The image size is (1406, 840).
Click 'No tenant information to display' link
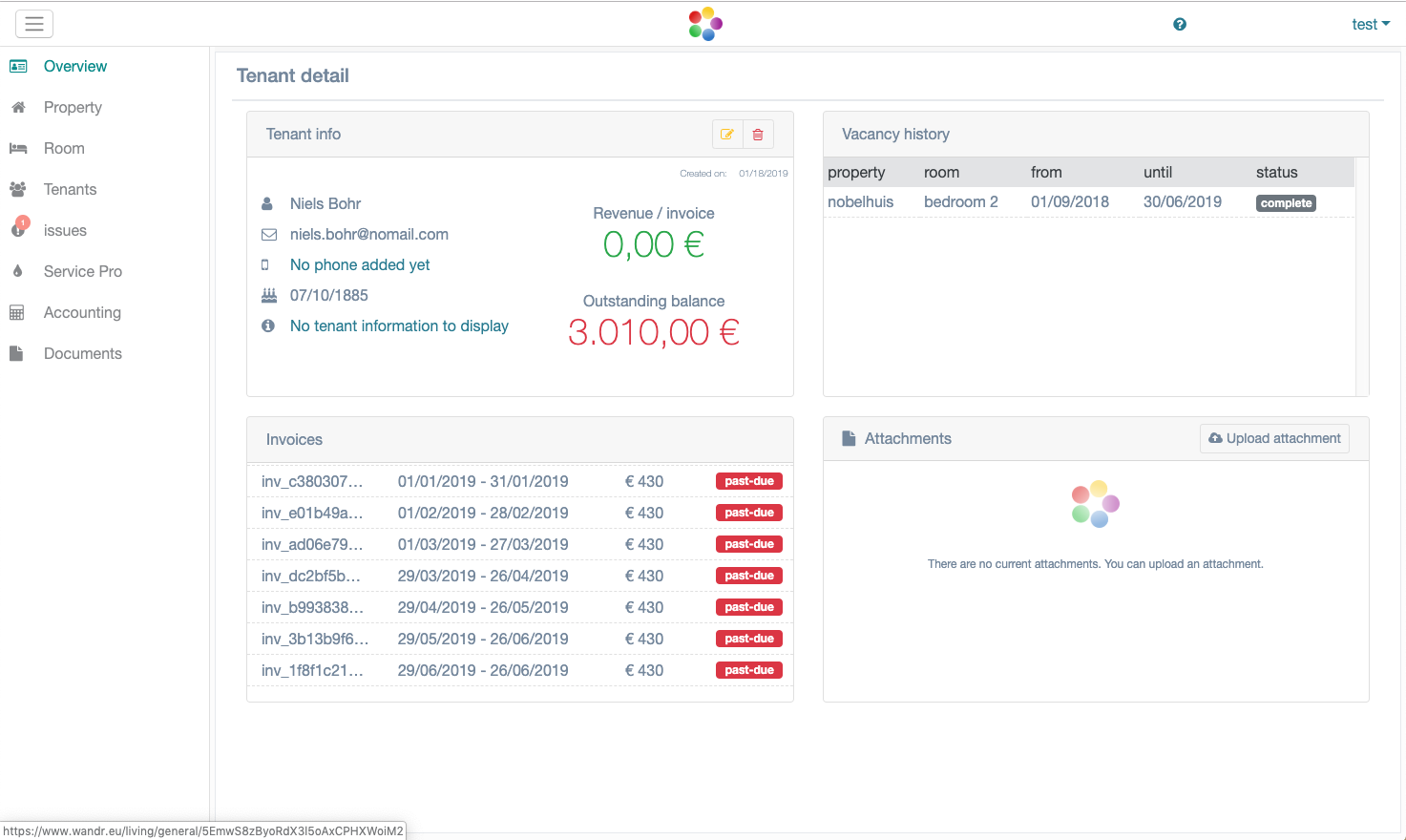(x=399, y=326)
